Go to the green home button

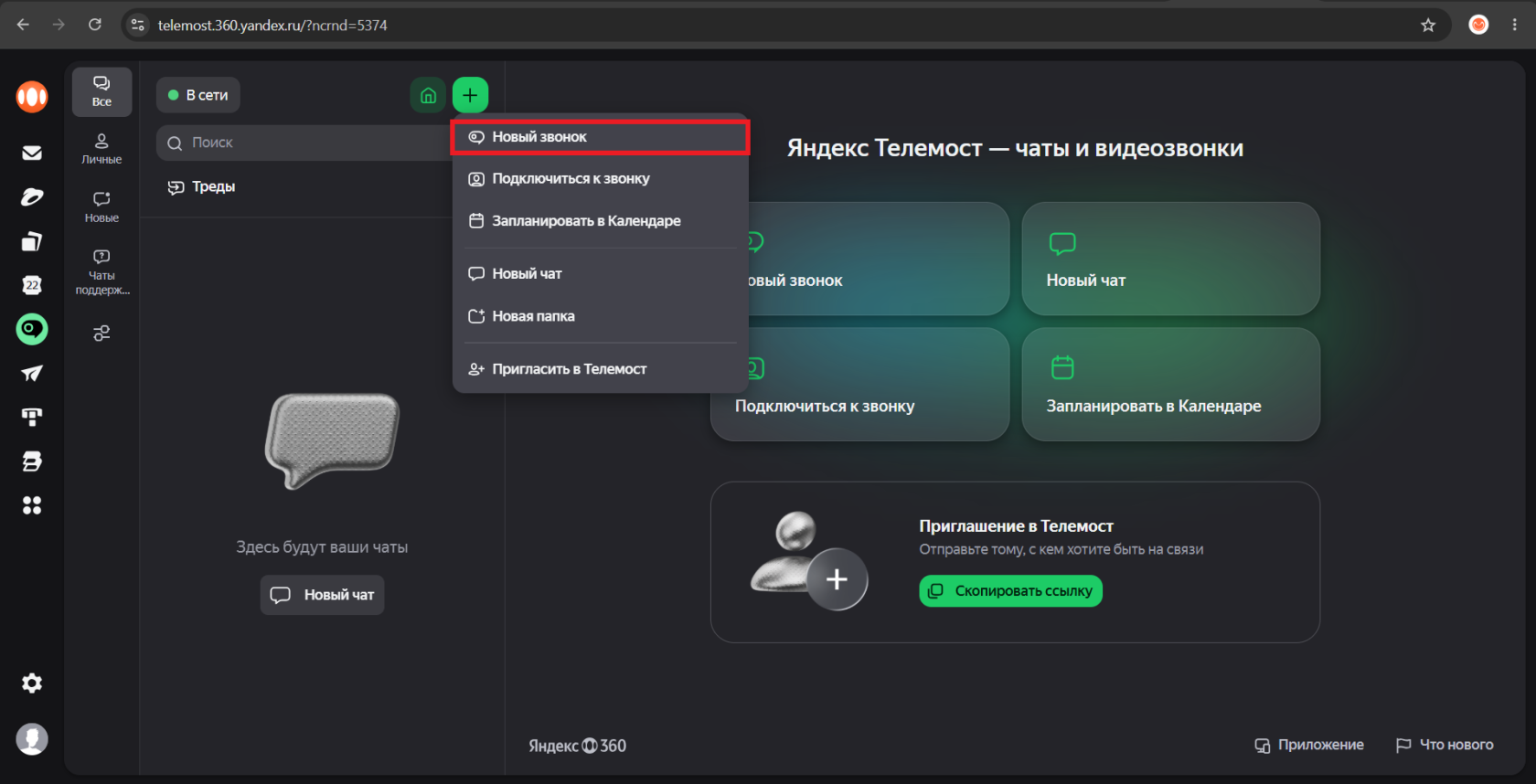(x=428, y=95)
